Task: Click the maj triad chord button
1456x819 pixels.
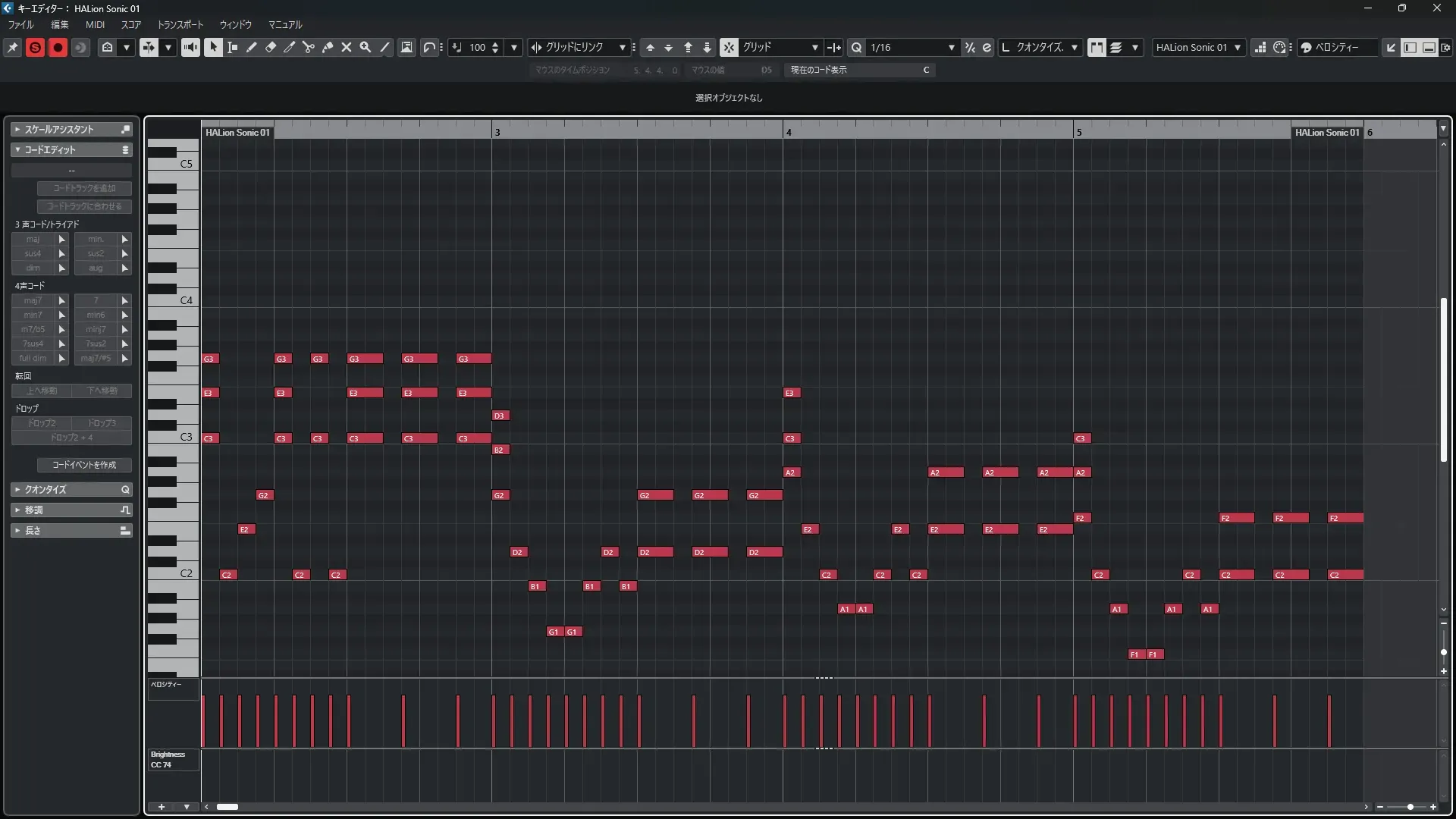Action: tap(33, 239)
